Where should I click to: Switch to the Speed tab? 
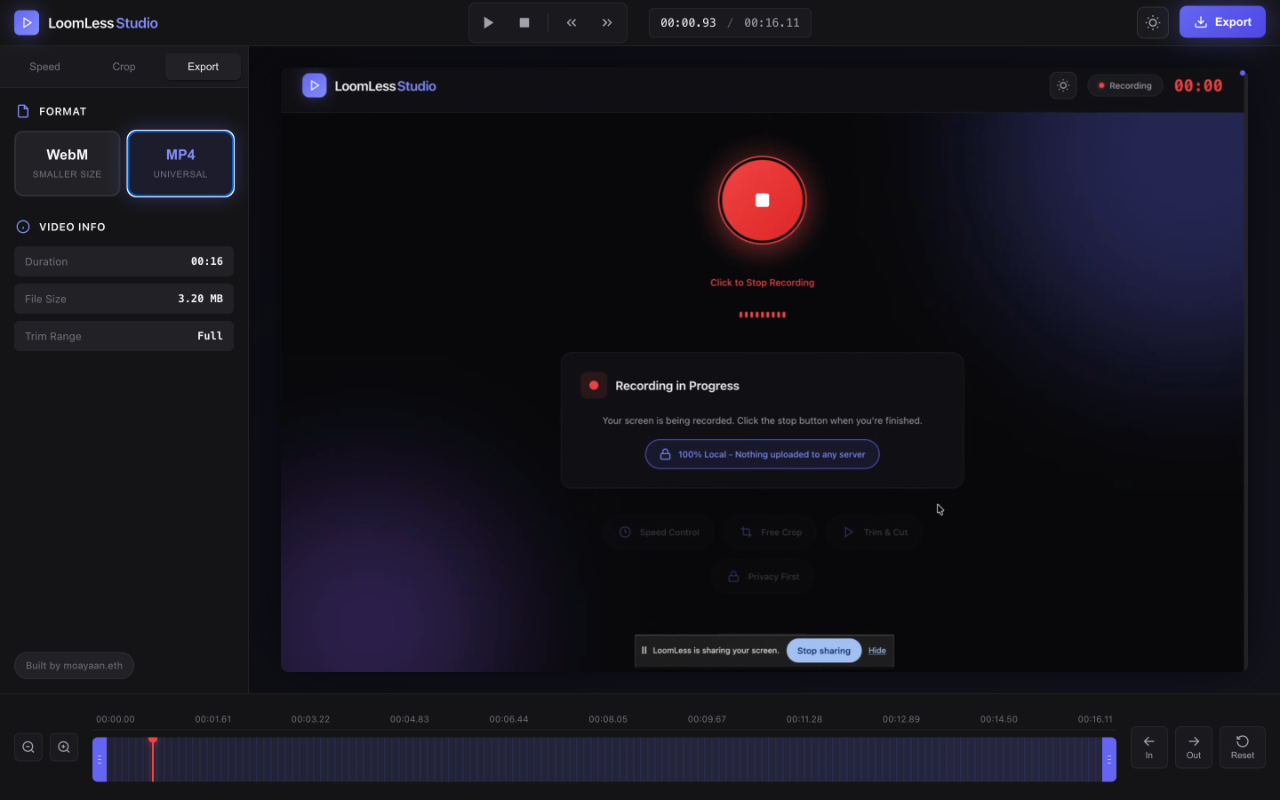coord(44,66)
